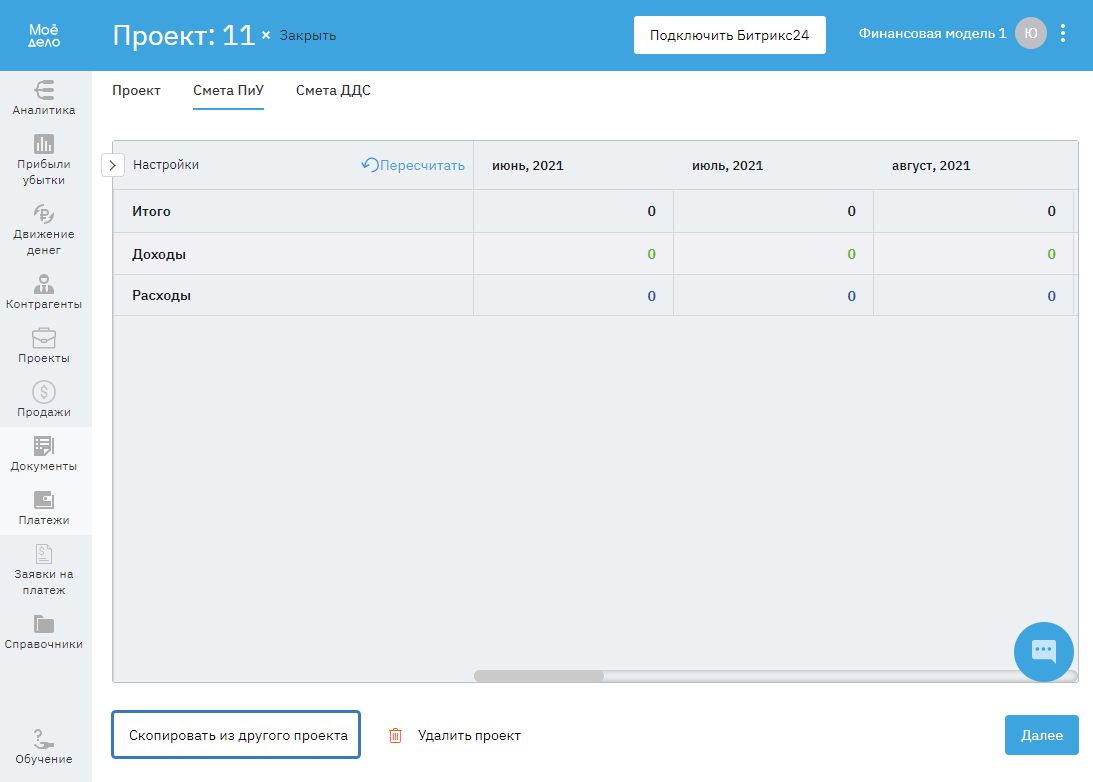Viewport: 1093px width, 782px height.
Task: Open Движение денег section
Action: coord(44,229)
